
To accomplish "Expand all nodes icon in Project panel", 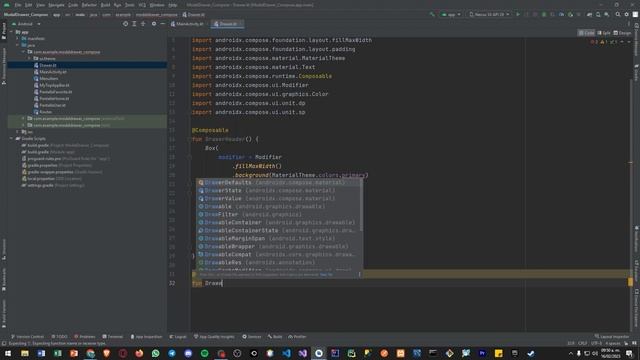I will (134, 24).
